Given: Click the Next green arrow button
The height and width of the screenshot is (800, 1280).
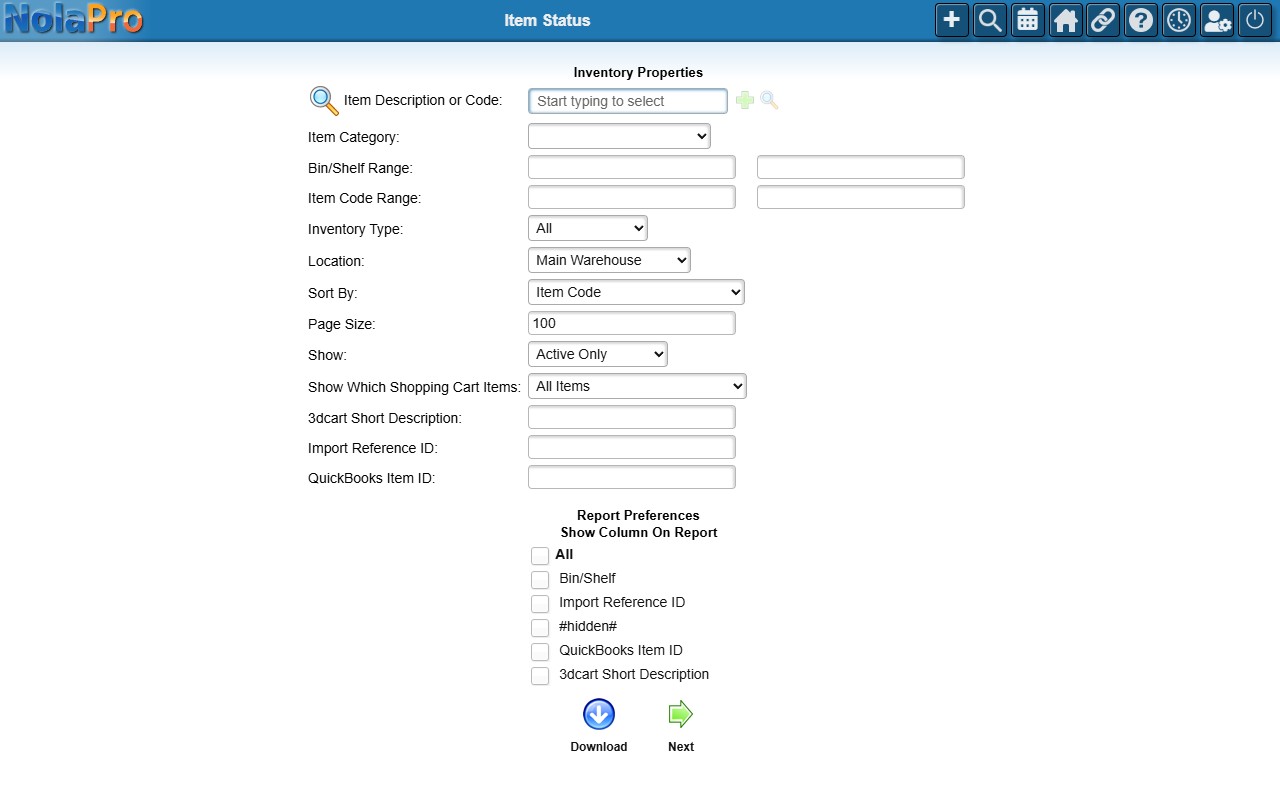Looking at the screenshot, I should pyautogui.click(x=680, y=714).
